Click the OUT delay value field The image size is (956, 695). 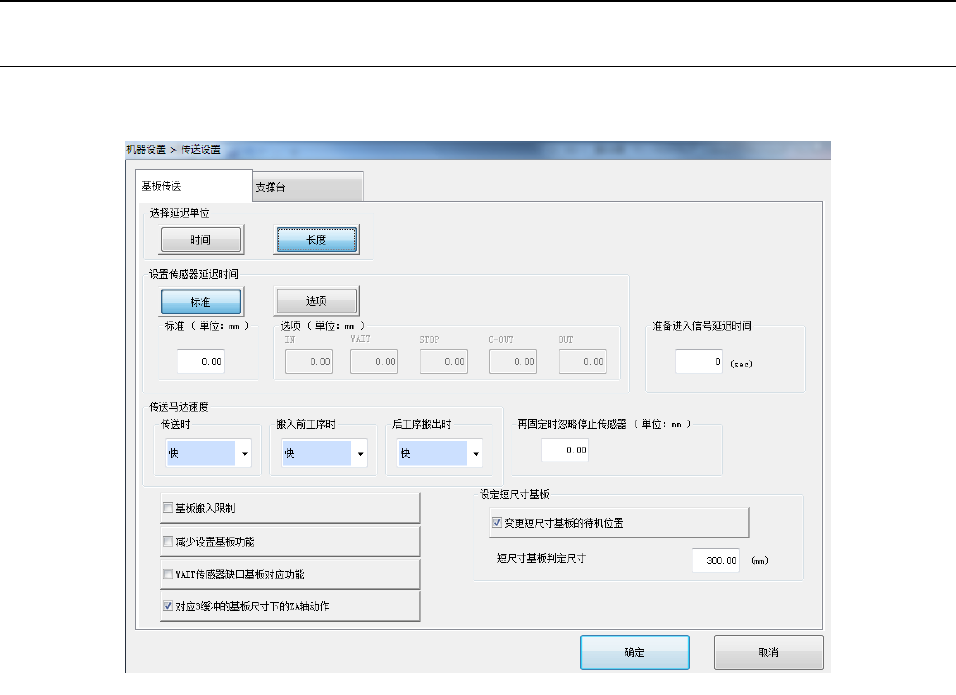[x=583, y=362]
